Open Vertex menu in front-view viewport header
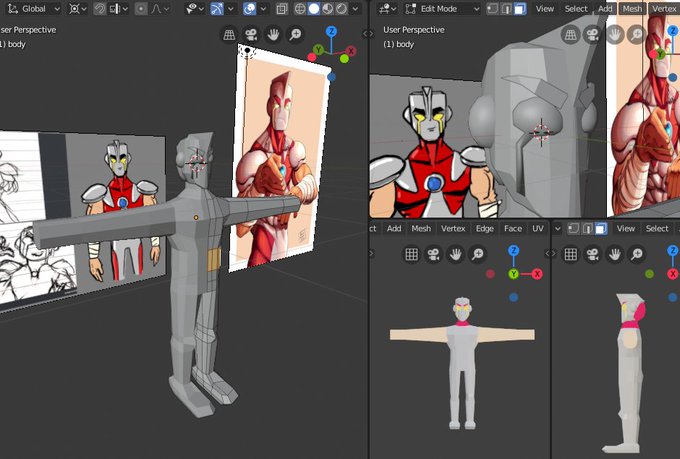Screen dimensions: 680x459 coord(453,229)
